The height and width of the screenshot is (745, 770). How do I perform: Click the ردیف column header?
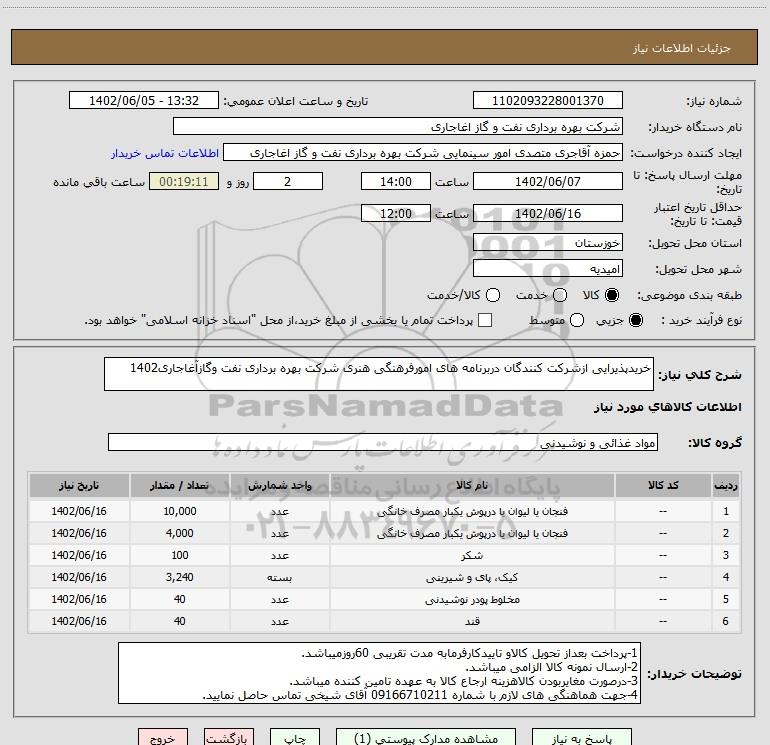coord(726,486)
